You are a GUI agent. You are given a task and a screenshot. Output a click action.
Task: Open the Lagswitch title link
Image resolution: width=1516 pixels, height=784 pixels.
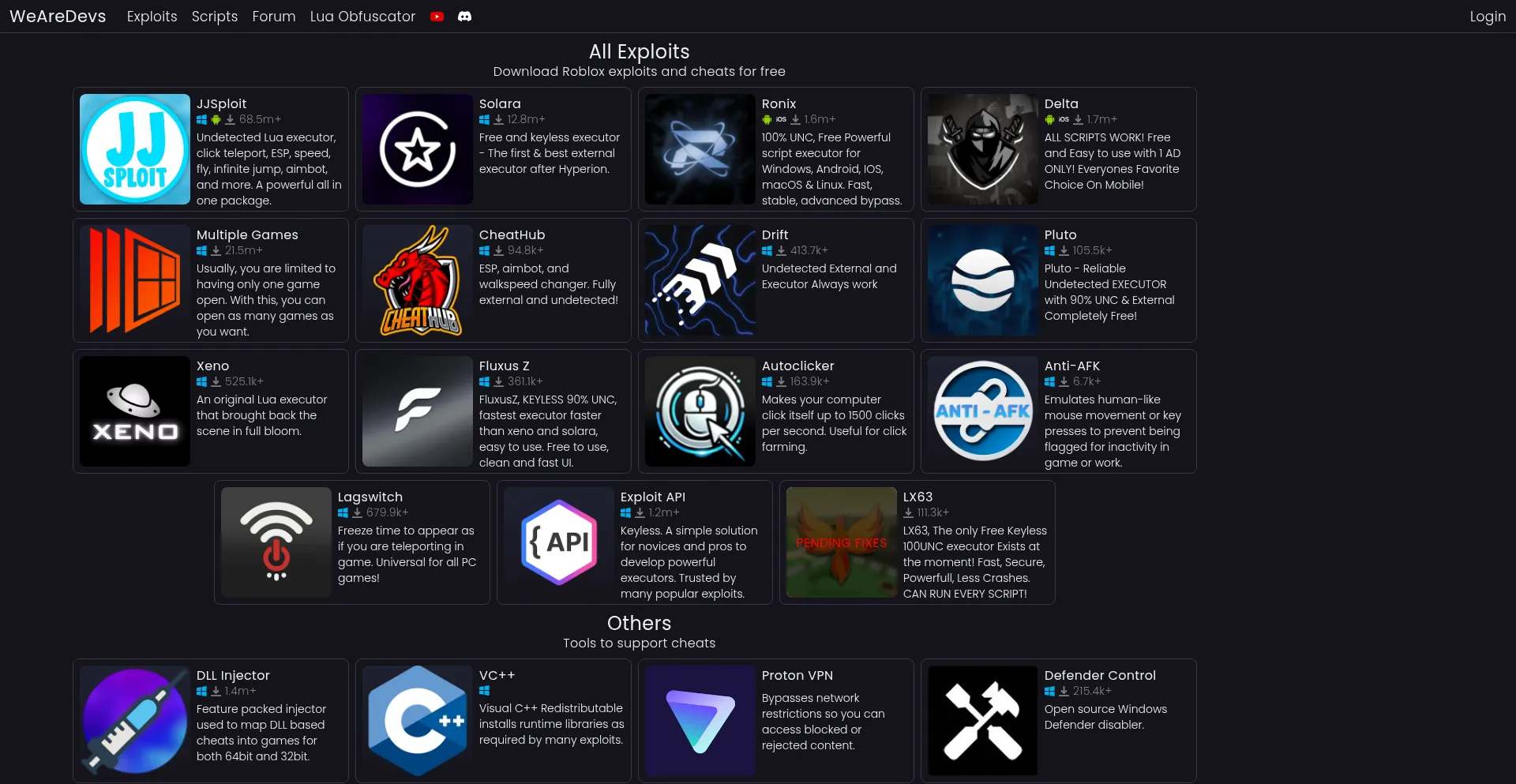click(x=370, y=497)
